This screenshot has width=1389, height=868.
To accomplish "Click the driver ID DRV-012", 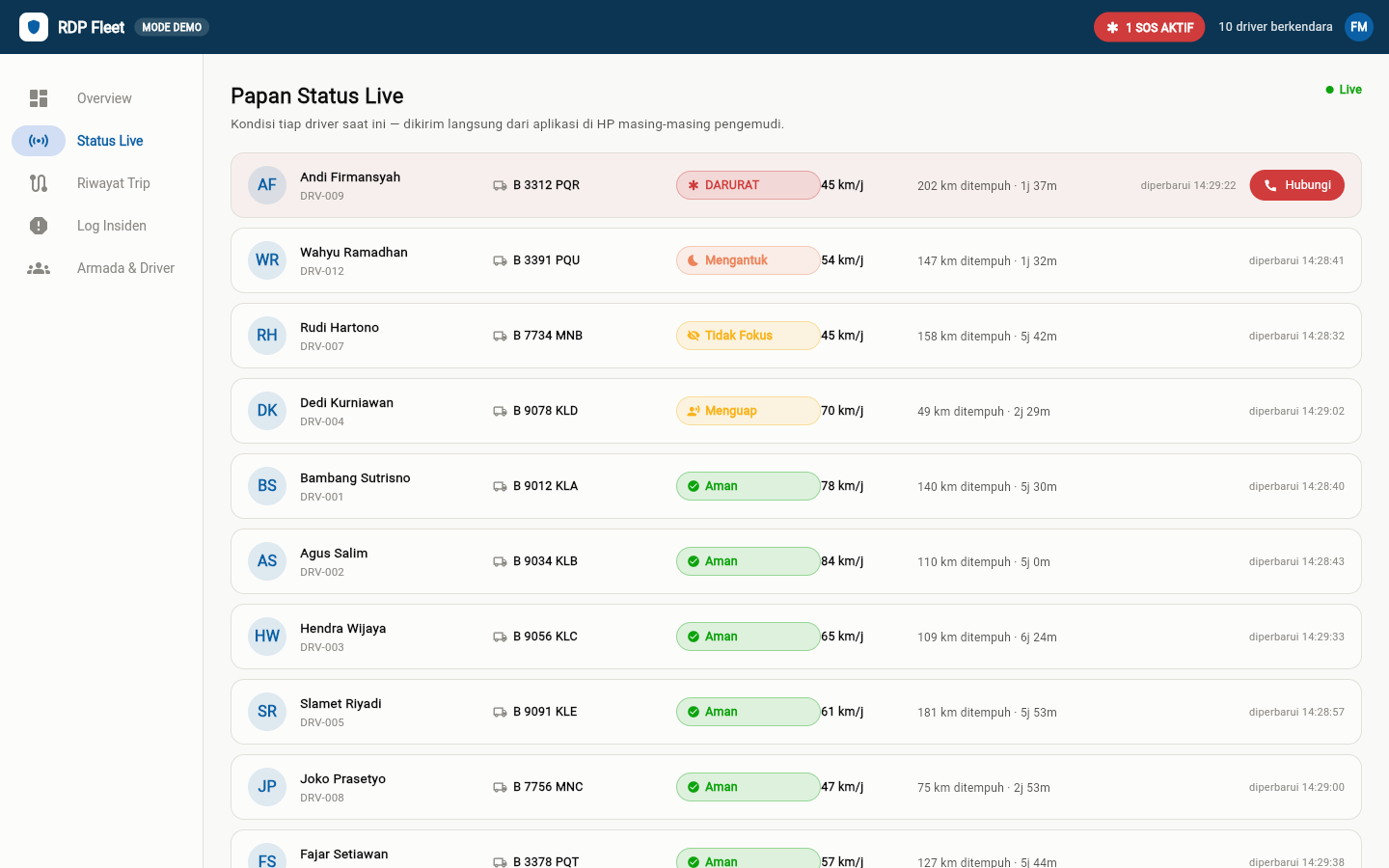I will point(322,271).
